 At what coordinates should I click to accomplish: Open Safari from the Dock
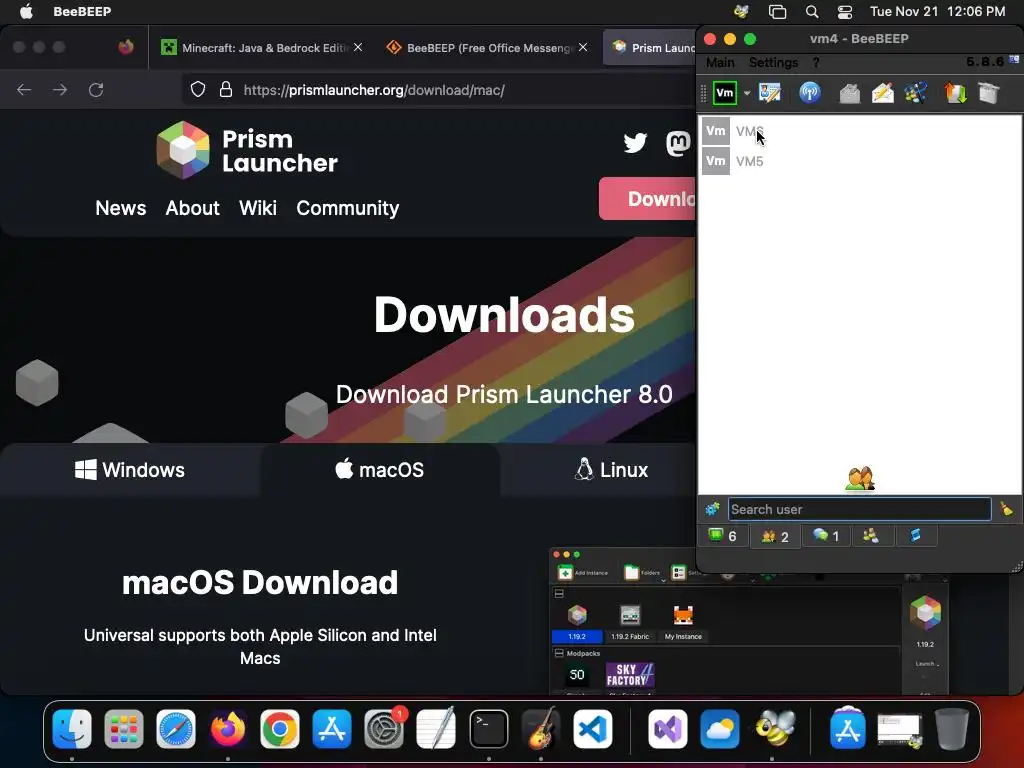click(x=176, y=729)
